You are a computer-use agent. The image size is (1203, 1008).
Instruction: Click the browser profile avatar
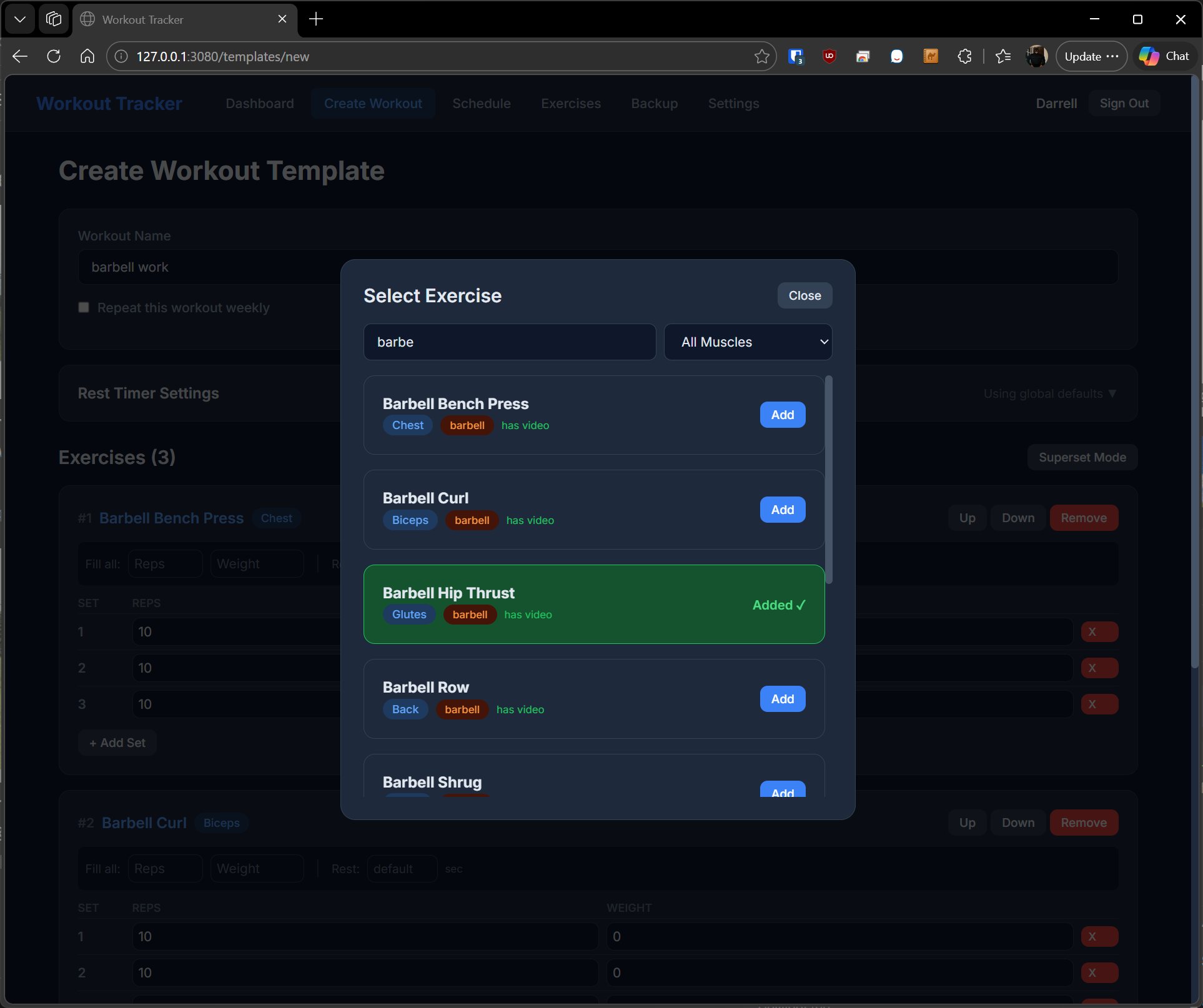pyautogui.click(x=1036, y=56)
